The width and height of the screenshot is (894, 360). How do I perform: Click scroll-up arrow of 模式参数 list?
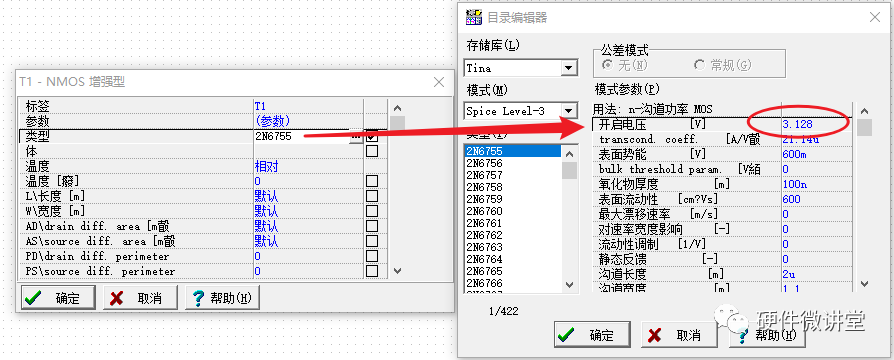tap(864, 111)
